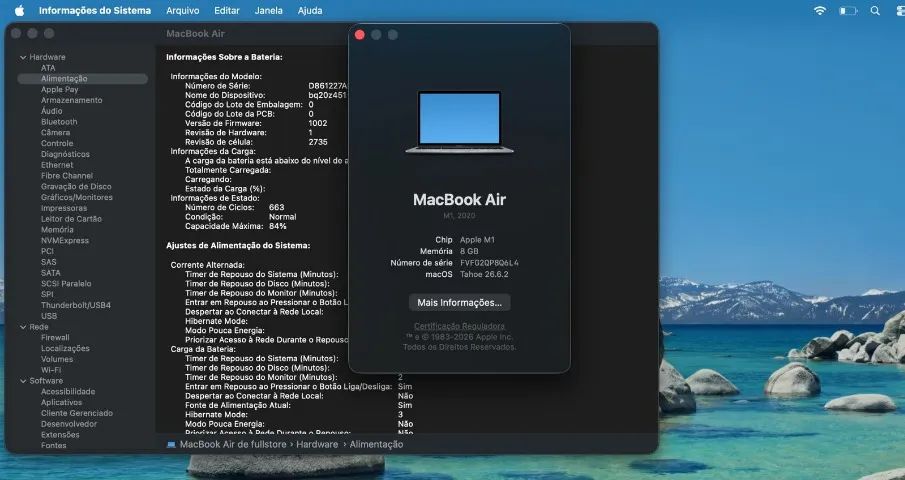Open the Janela menu
Screen dimensions: 905x480
click(268, 10)
